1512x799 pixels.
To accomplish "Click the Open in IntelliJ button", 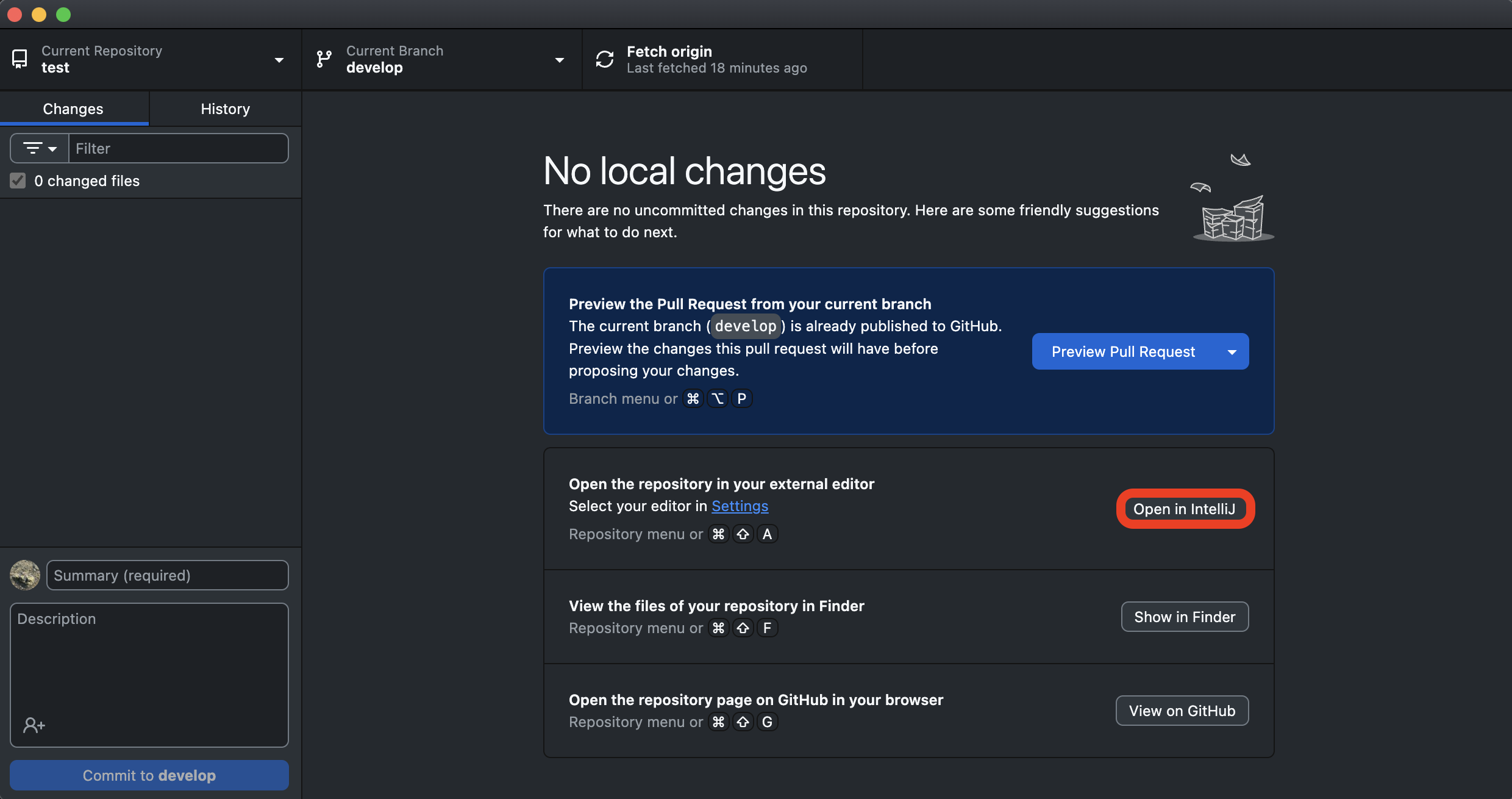I will click(1184, 509).
